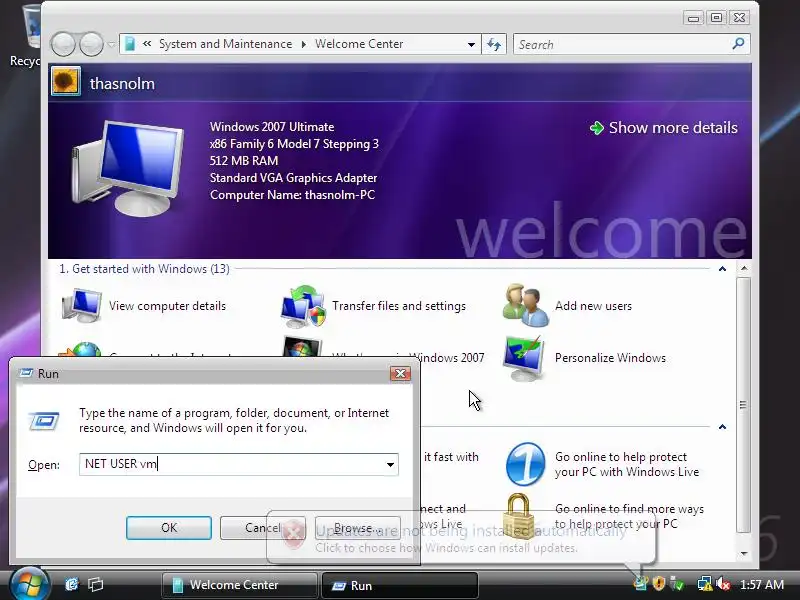Click the large computer image in banner

(x=128, y=168)
